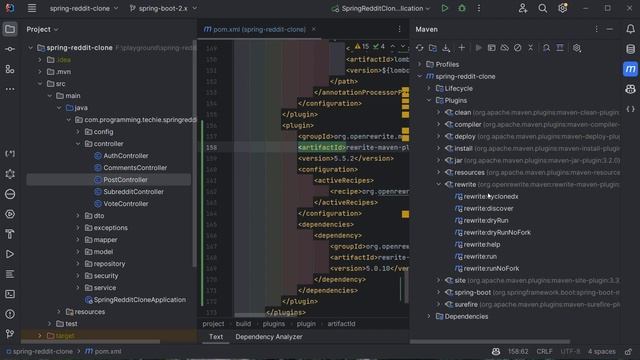Open the Terminal tool window icon
Viewport: 640px width, 360px height.
(x=10, y=294)
